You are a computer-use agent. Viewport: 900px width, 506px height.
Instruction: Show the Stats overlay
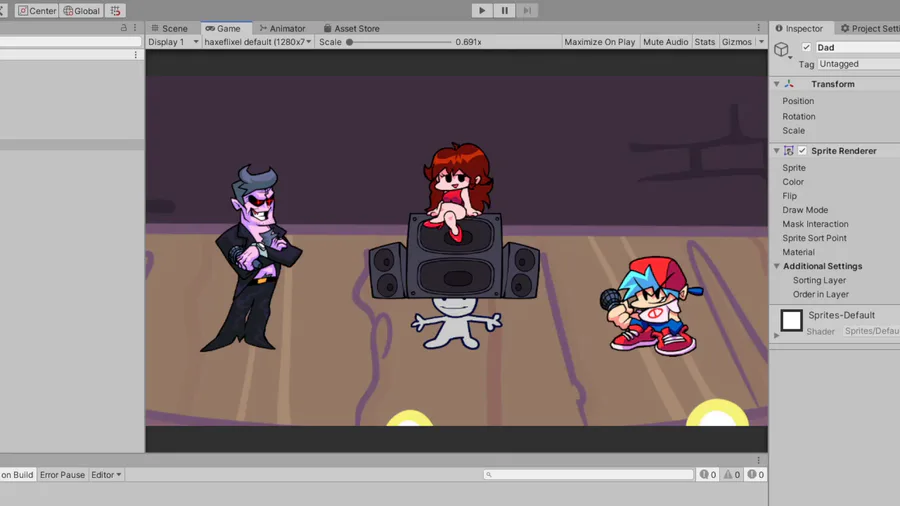coord(704,42)
